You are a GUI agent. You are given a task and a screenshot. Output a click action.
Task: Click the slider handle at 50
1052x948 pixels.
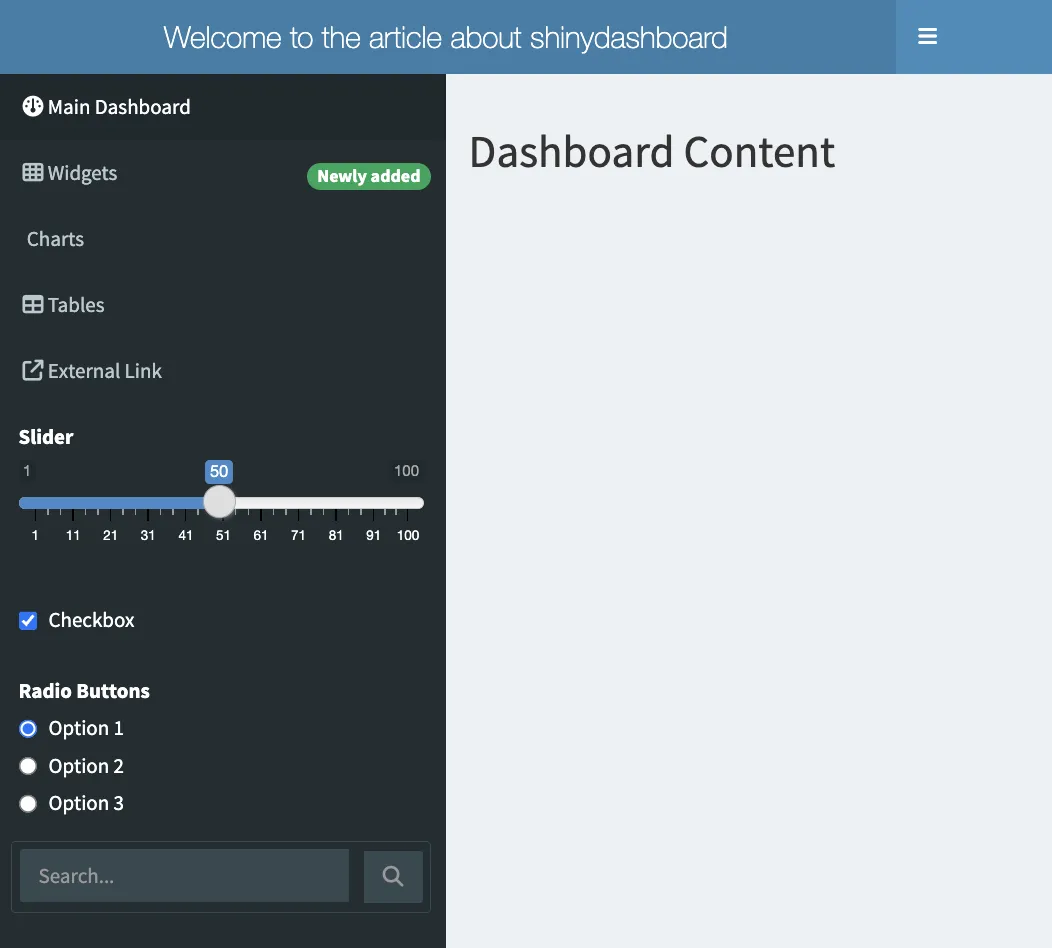coord(219,502)
